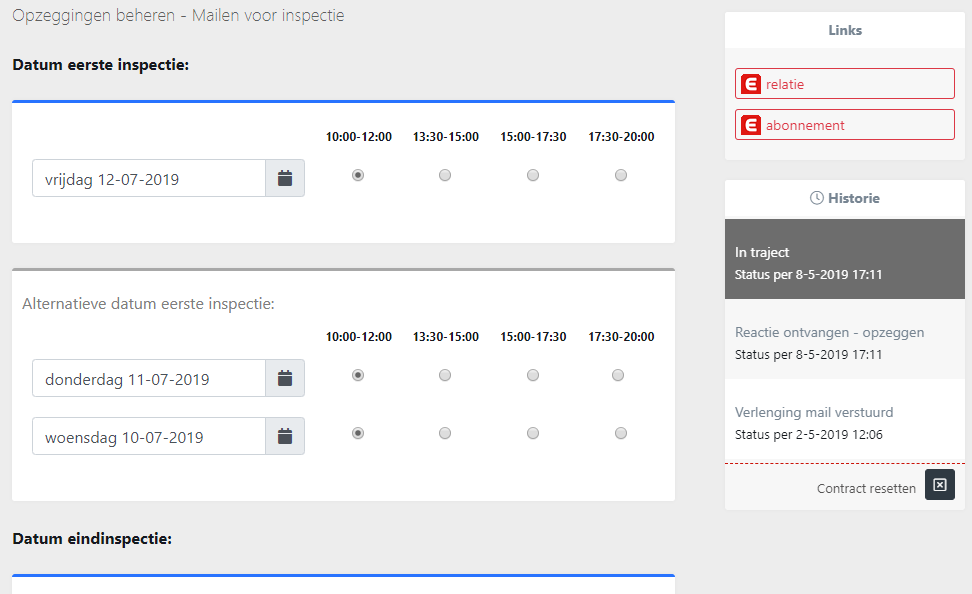
Task: Select 15:00-17:30 for vrijdag 12-07-2019
Action: 533,175
